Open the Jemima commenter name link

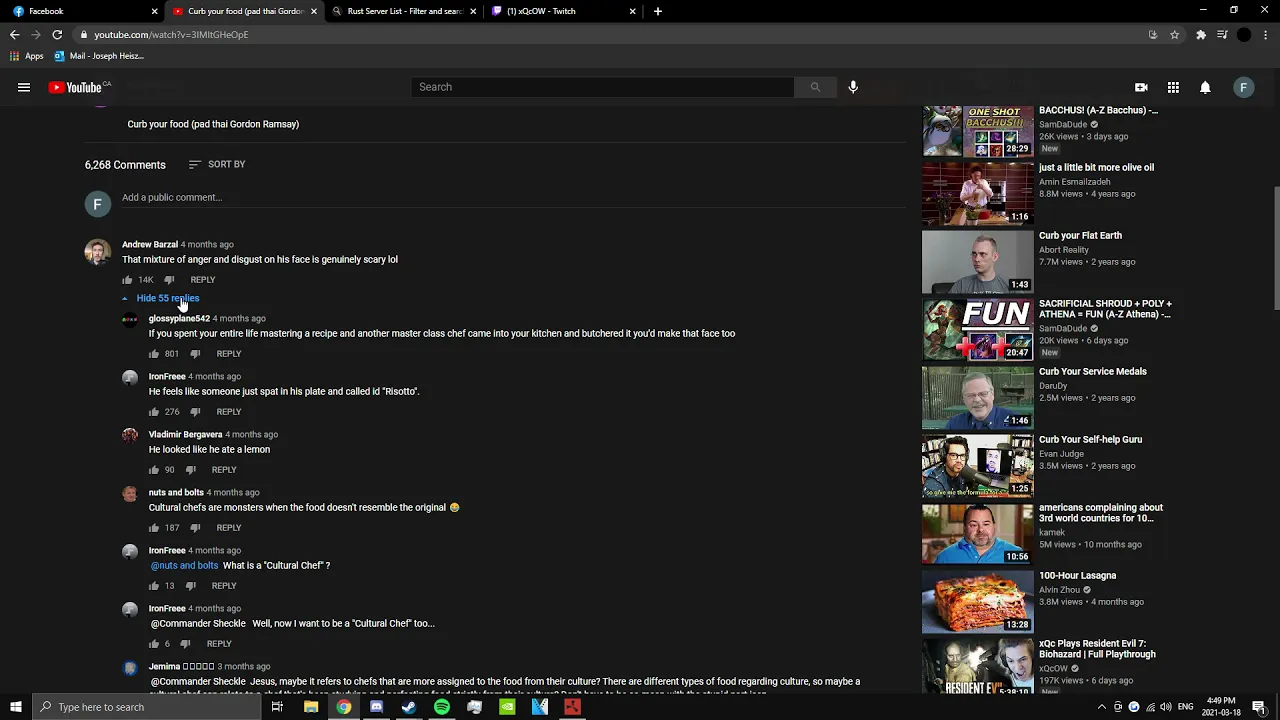(x=182, y=666)
